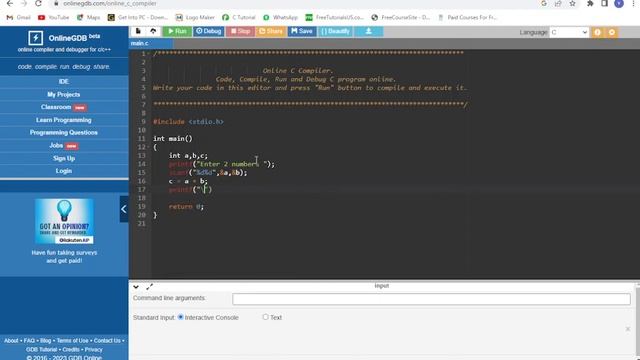Viewport: 640px width, 360px height.
Task: Open Programming Questions in sidebar
Action: [x=64, y=133]
